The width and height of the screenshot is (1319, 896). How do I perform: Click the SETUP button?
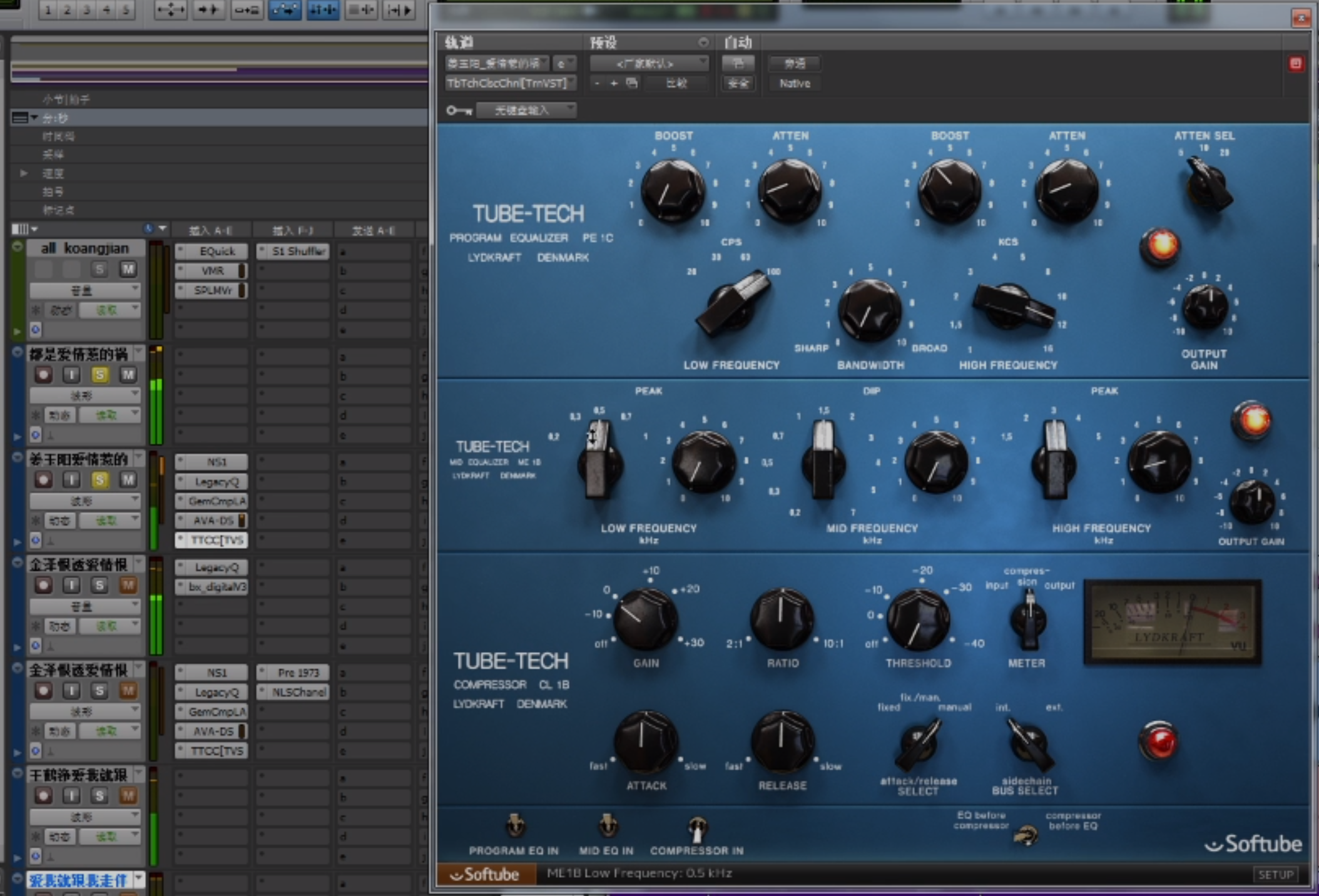click(1275, 874)
